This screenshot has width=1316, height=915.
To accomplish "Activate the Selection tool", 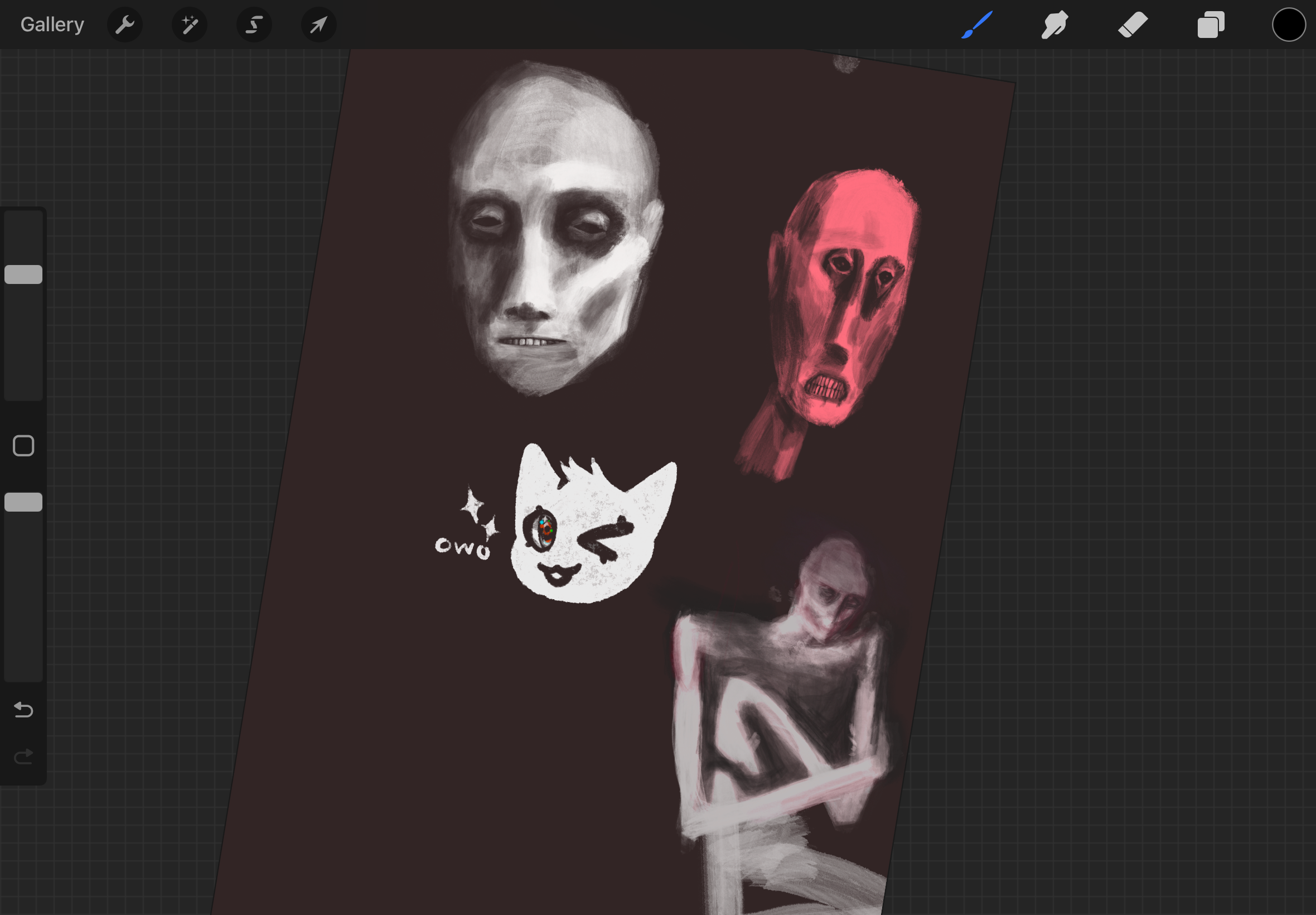I will 254,25.
